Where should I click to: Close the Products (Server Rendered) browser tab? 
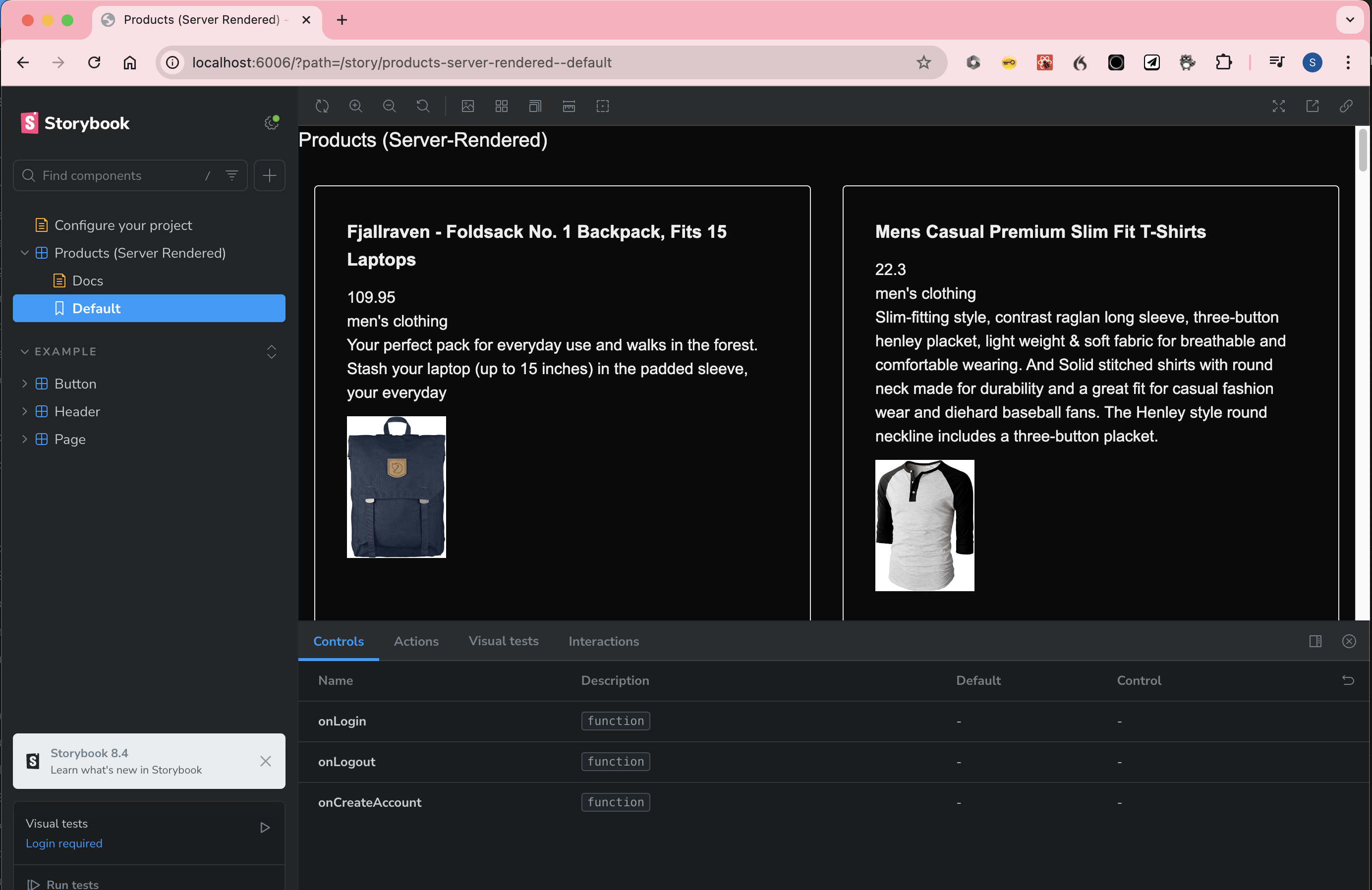pyautogui.click(x=306, y=20)
